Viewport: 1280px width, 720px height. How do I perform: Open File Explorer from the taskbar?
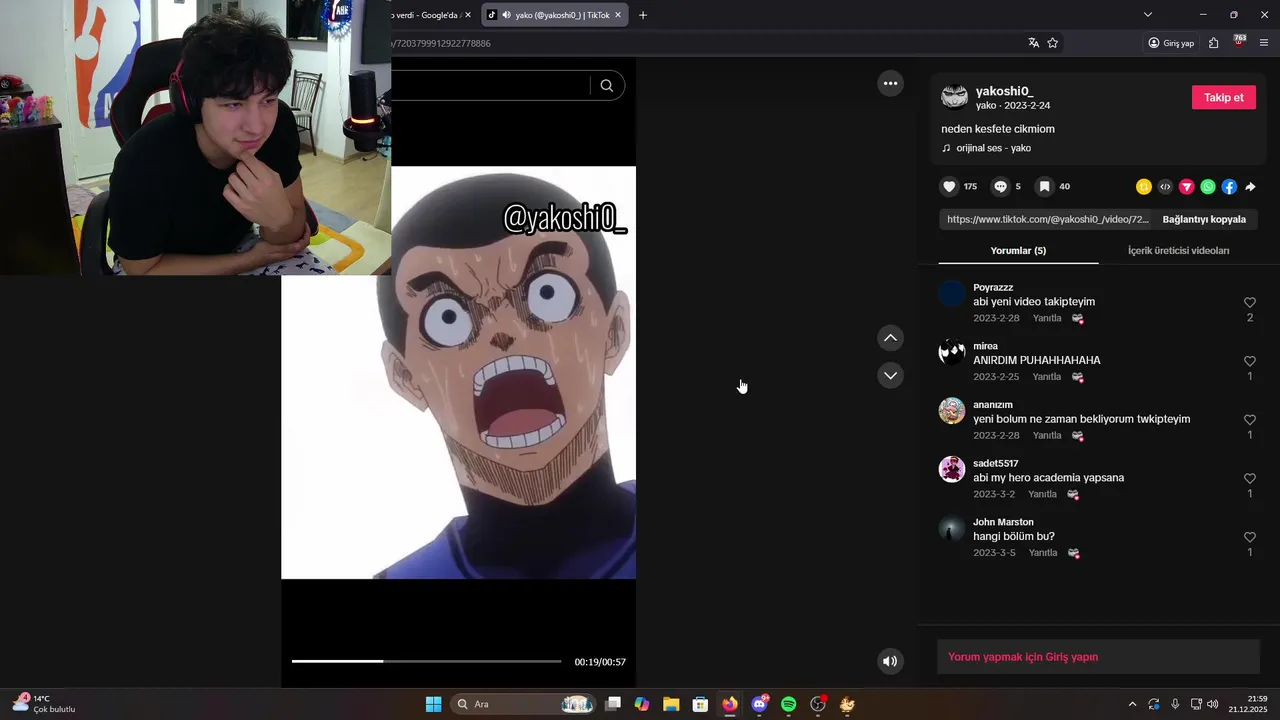[x=671, y=704]
